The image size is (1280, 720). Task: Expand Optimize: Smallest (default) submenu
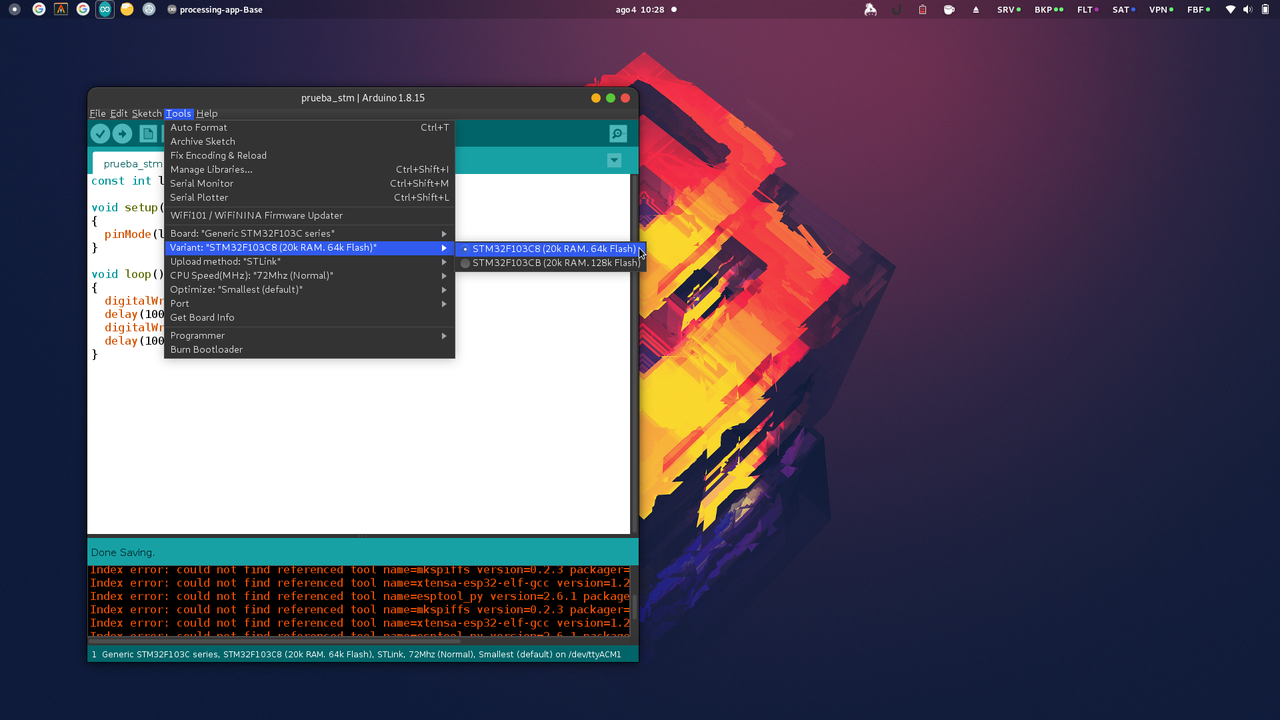pos(309,289)
